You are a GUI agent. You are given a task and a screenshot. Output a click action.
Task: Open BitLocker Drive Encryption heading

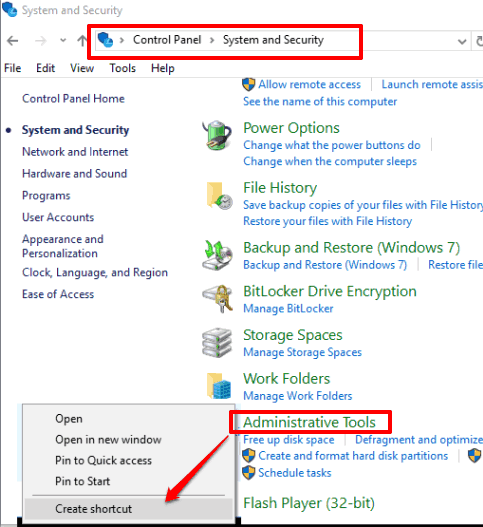pos(330,291)
